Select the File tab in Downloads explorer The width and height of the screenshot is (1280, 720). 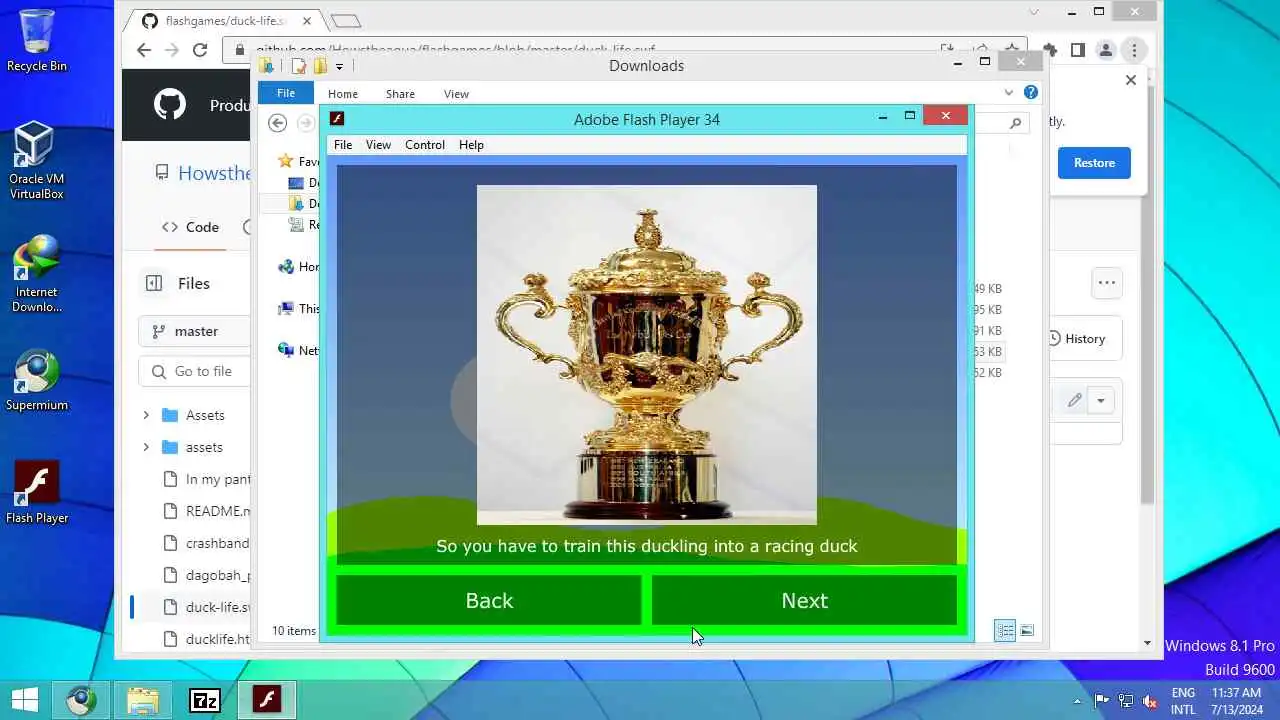[286, 93]
